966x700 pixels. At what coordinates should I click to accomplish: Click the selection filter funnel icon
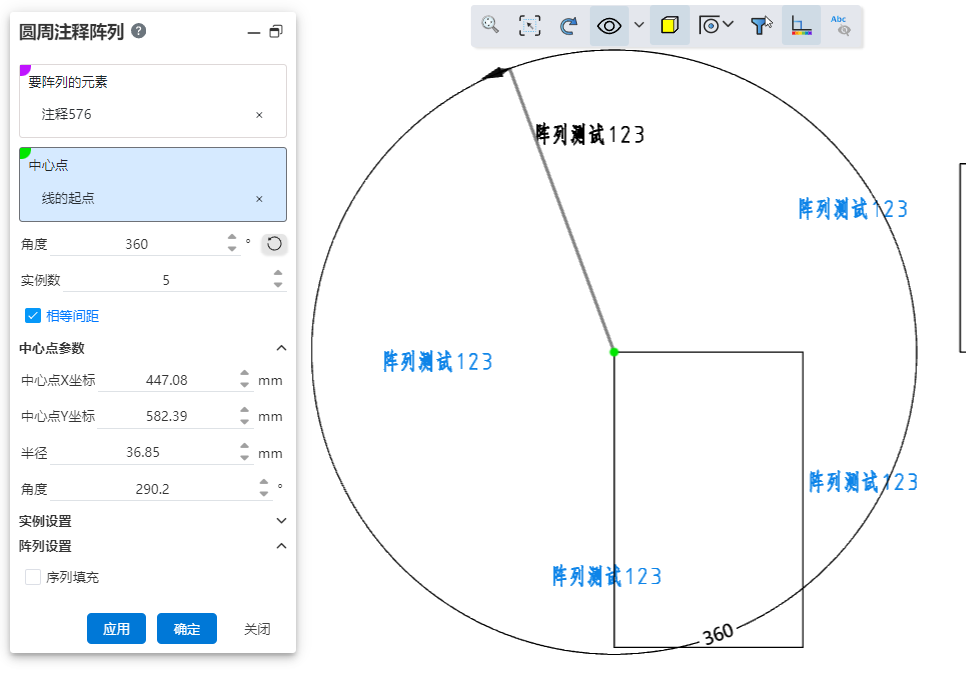coord(761,25)
